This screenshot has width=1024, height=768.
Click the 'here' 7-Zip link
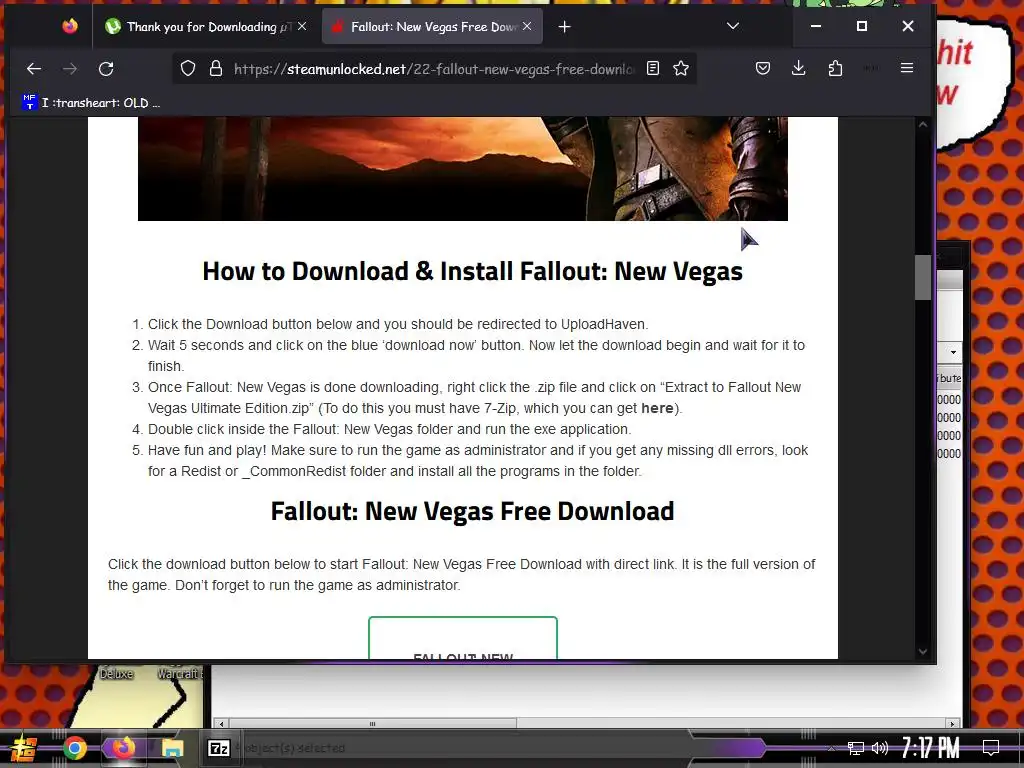[657, 408]
